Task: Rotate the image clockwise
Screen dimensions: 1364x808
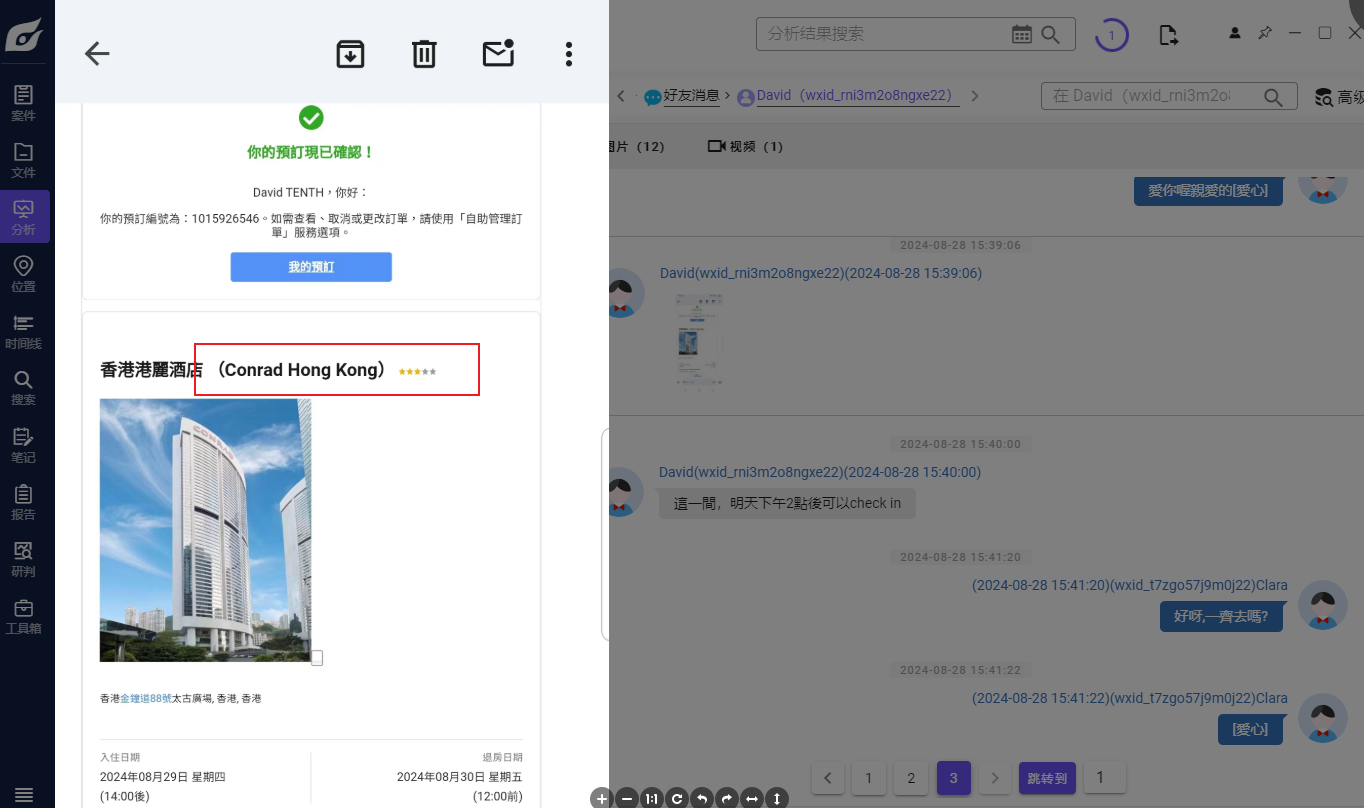Action: coord(727,798)
